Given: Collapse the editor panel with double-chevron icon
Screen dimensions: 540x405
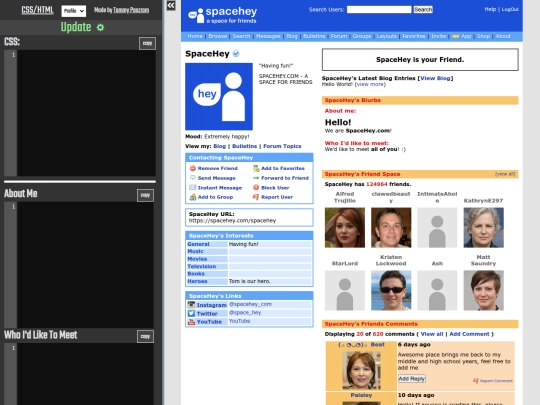Looking at the screenshot, I should point(171,6).
